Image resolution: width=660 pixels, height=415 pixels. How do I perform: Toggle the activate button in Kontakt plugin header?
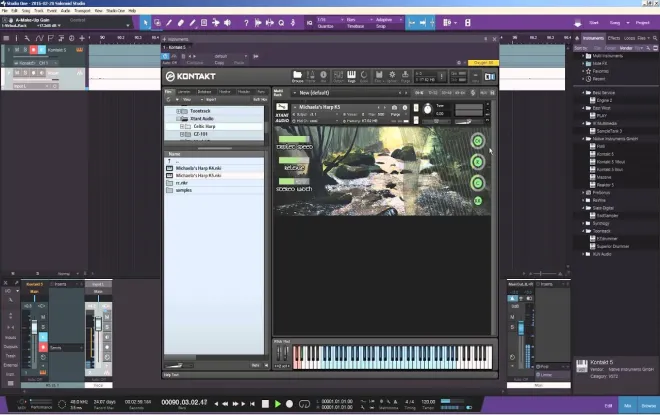click(x=165, y=56)
